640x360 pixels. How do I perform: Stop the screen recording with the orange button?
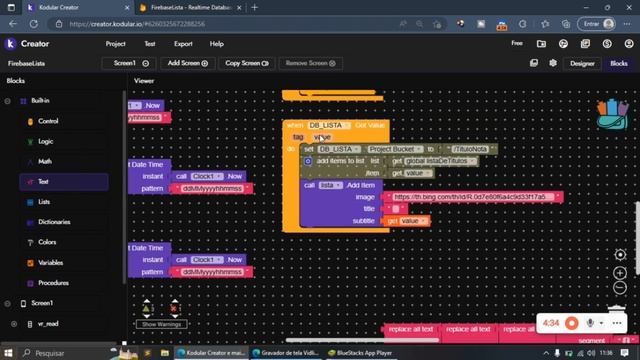571,323
